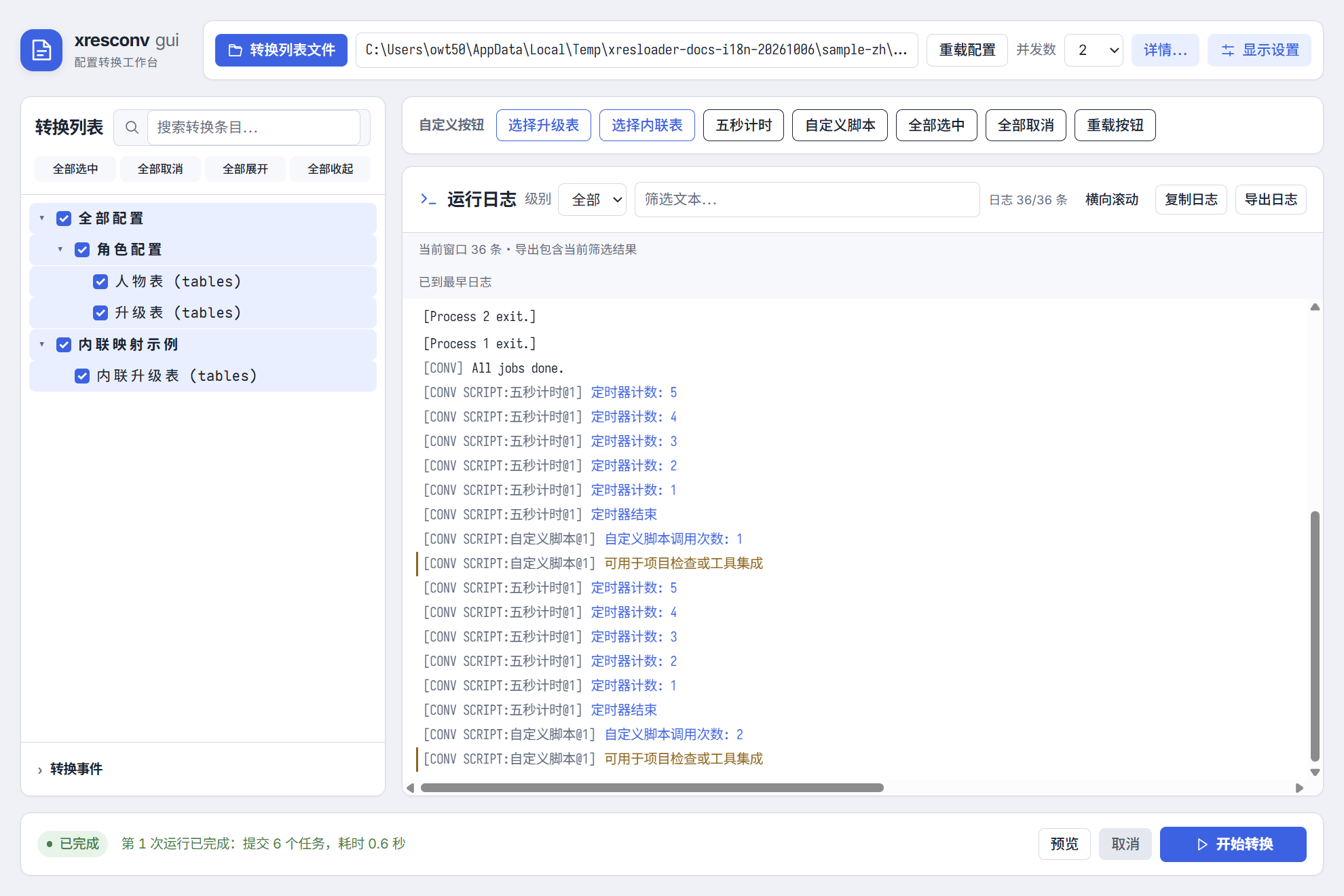Click the 选择内联表 custom button

point(647,126)
